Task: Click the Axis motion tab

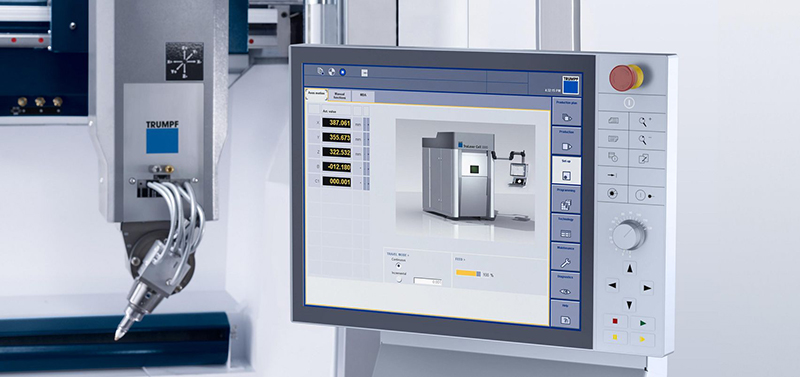Action: pyautogui.click(x=316, y=95)
